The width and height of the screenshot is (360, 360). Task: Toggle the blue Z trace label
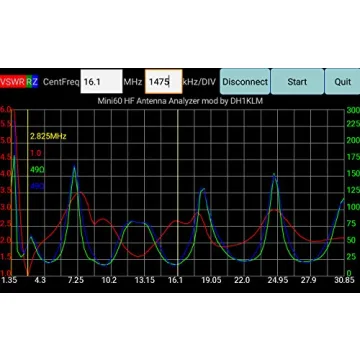[35, 82]
